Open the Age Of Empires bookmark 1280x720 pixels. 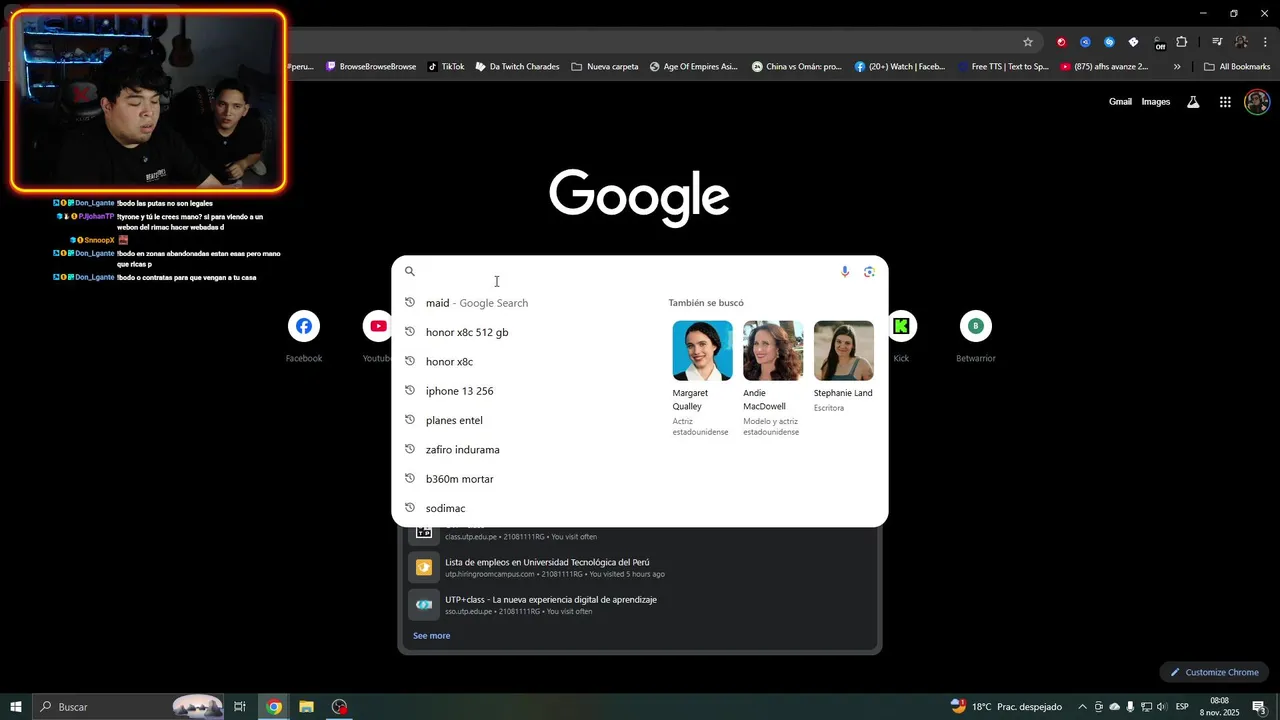[693, 67]
